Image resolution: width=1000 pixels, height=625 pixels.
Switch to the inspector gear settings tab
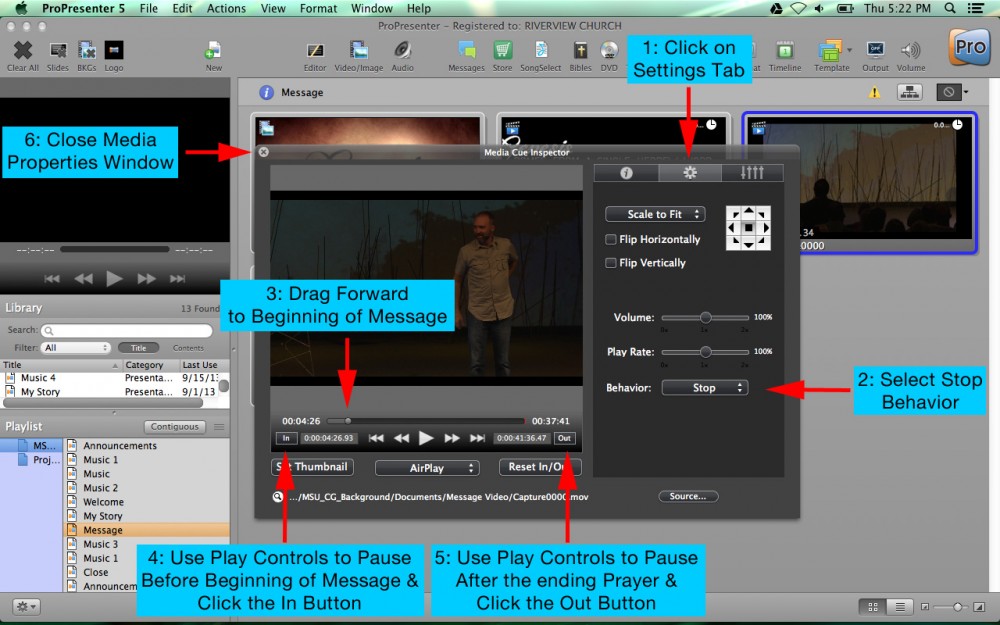[x=689, y=173]
